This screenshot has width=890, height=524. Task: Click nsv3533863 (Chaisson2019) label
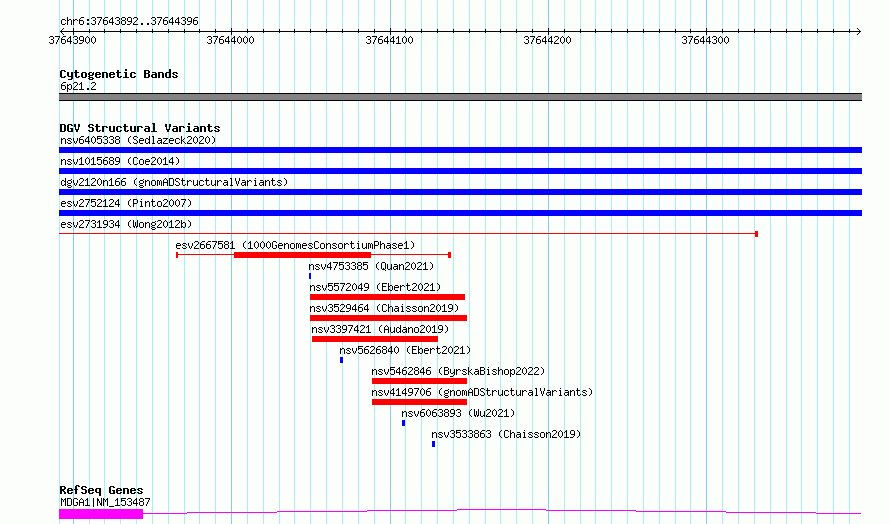pos(506,434)
